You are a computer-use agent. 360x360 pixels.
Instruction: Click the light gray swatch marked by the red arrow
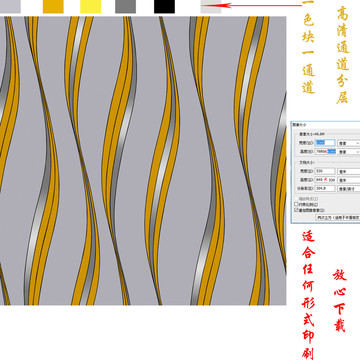pos(211,7)
